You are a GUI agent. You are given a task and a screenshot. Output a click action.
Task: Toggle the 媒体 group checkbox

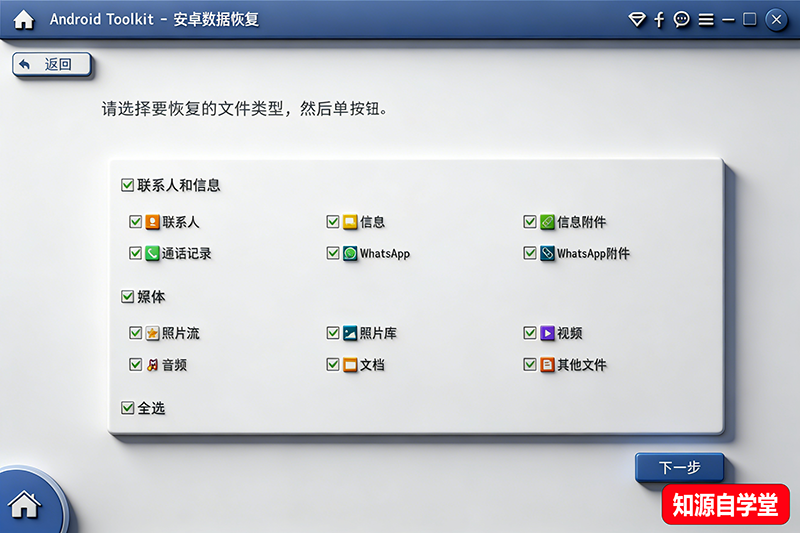[127, 296]
